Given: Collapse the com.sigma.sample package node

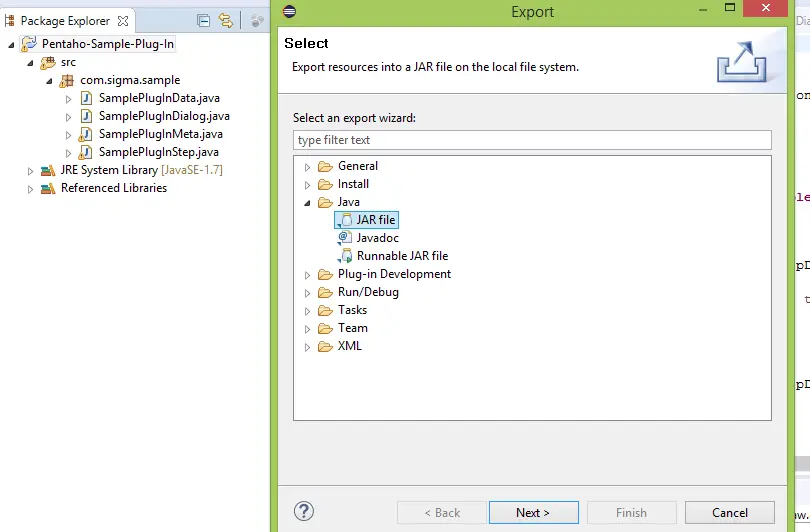Looking at the screenshot, I should [x=49, y=81].
